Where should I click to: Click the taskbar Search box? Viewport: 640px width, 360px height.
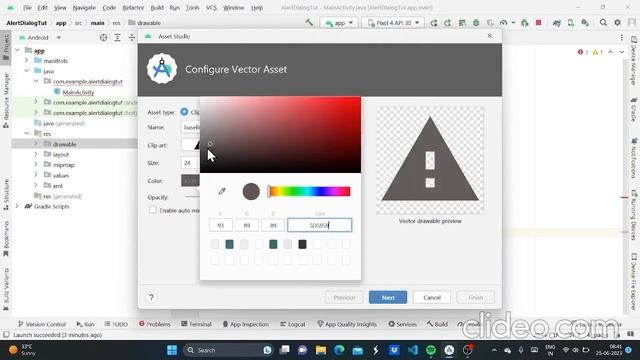[x=229, y=350]
